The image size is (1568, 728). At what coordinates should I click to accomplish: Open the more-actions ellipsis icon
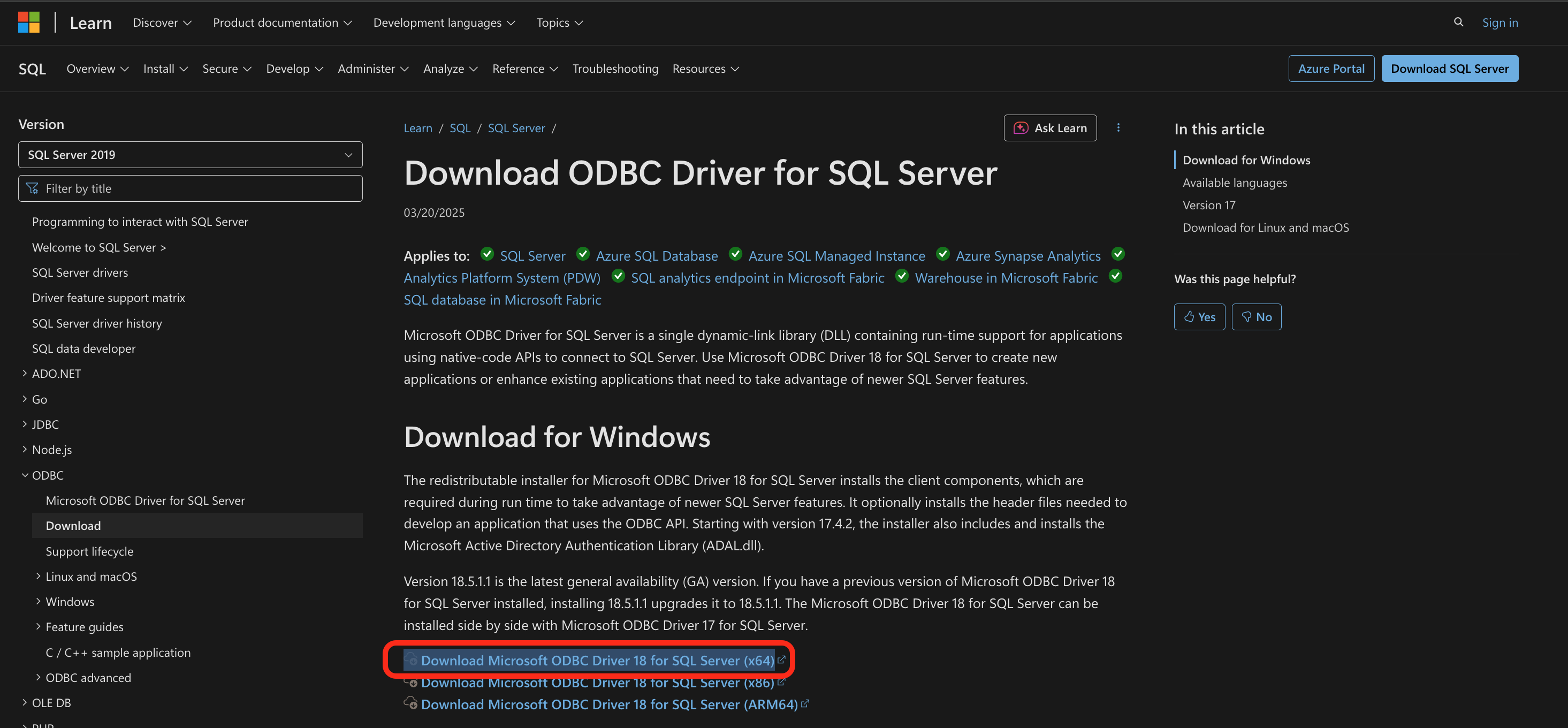(x=1118, y=127)
